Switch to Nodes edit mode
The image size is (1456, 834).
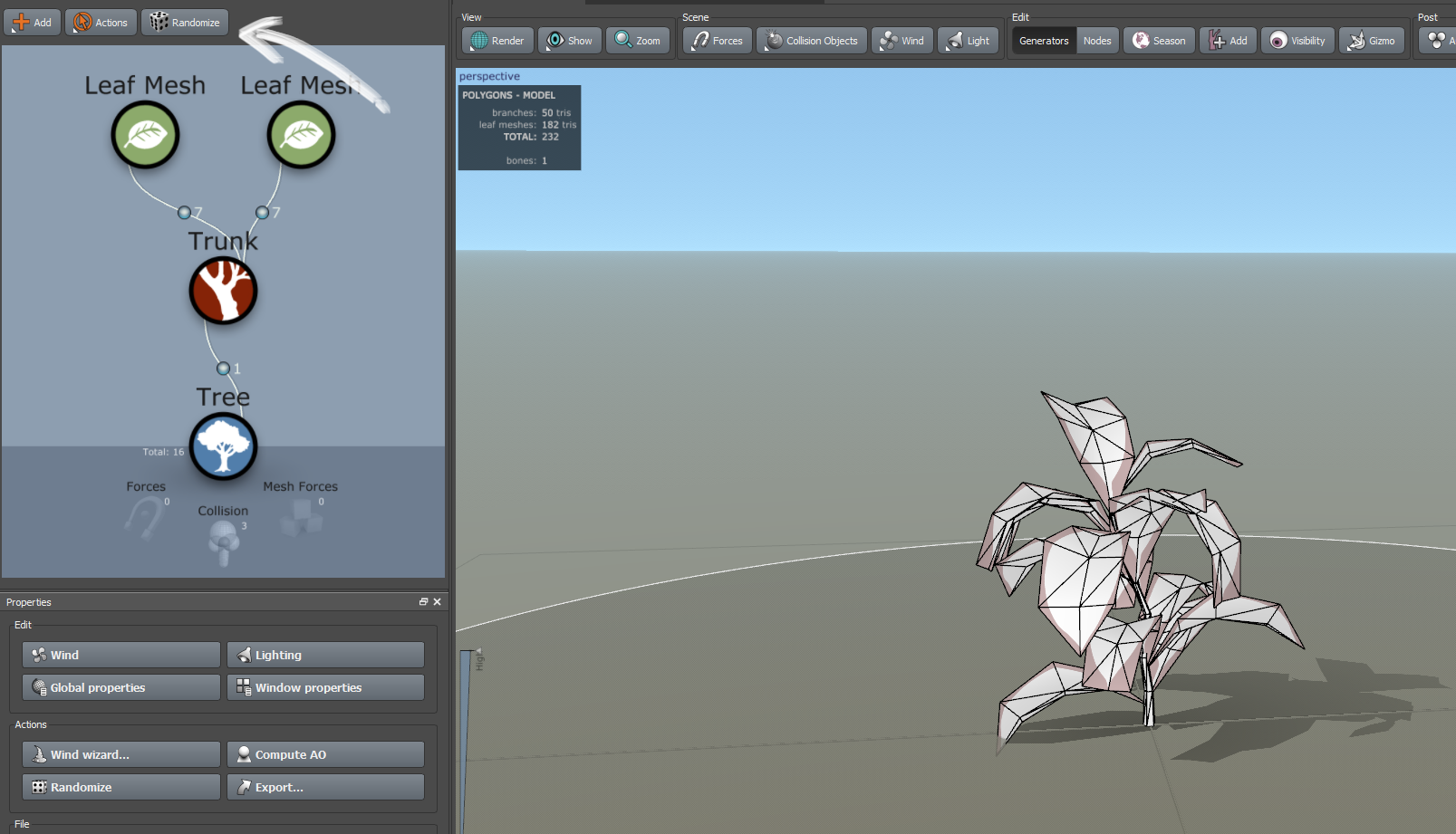point(1097,41)
